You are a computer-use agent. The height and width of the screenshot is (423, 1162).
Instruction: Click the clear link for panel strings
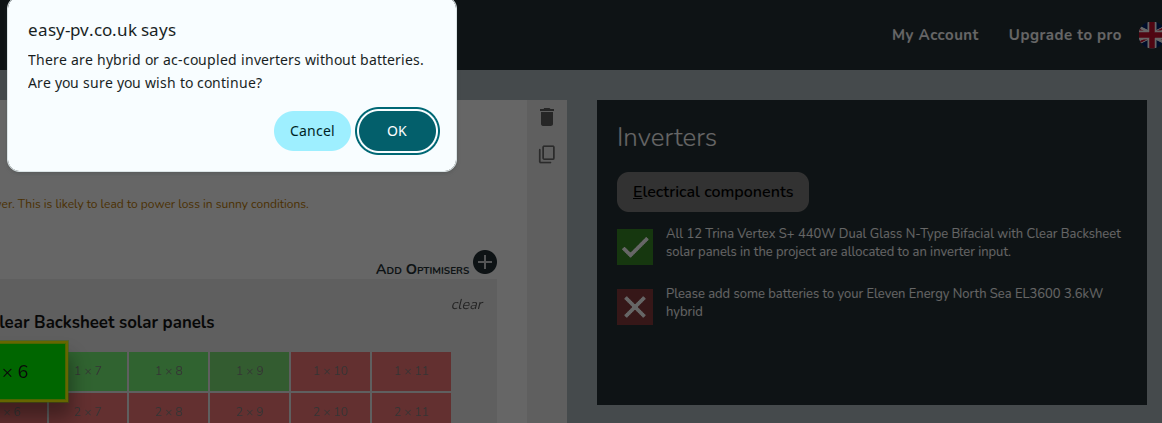pos(466,304)
